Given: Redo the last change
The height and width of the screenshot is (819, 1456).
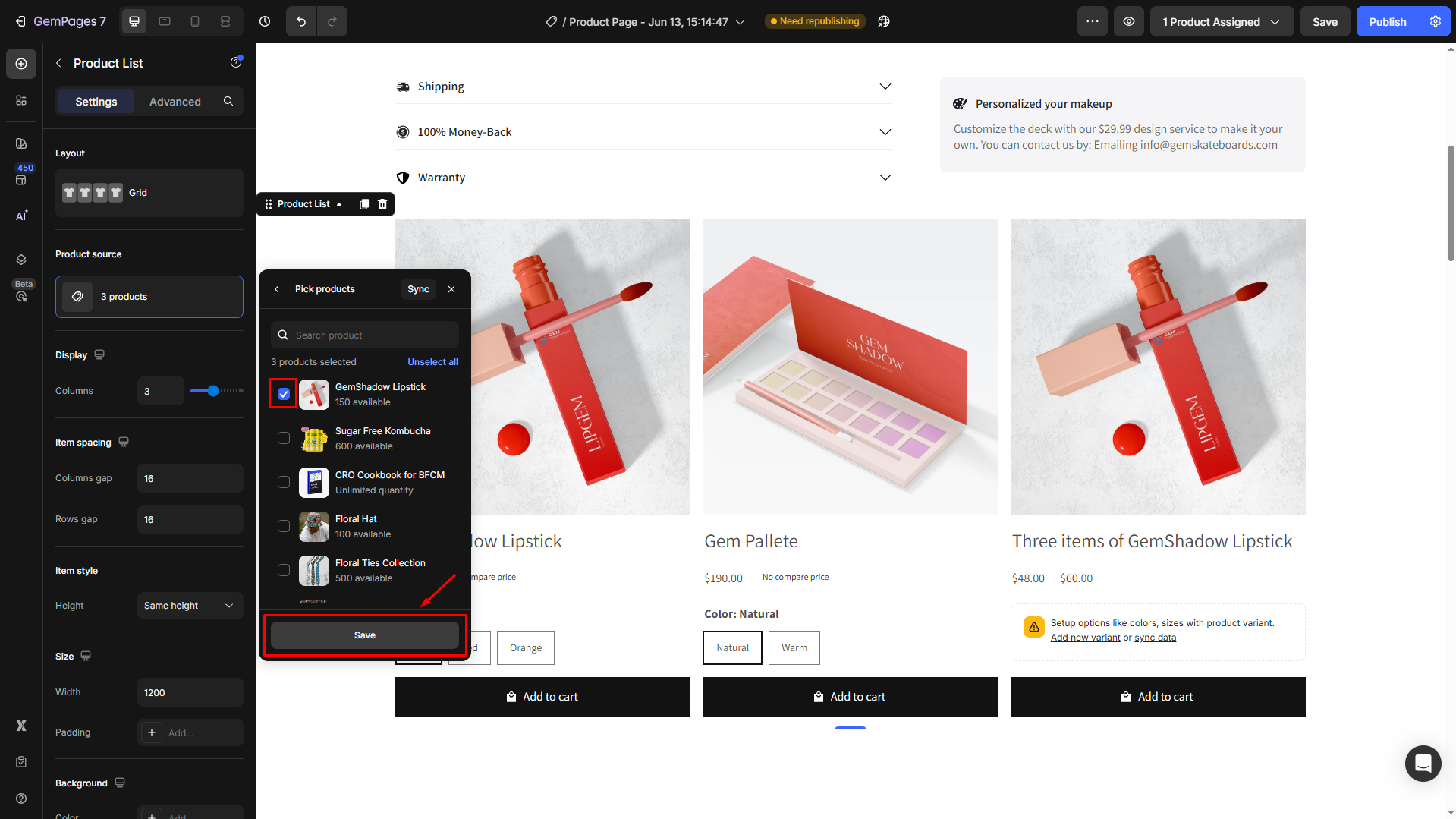Looking at the screenshot, I should [332, 21].
